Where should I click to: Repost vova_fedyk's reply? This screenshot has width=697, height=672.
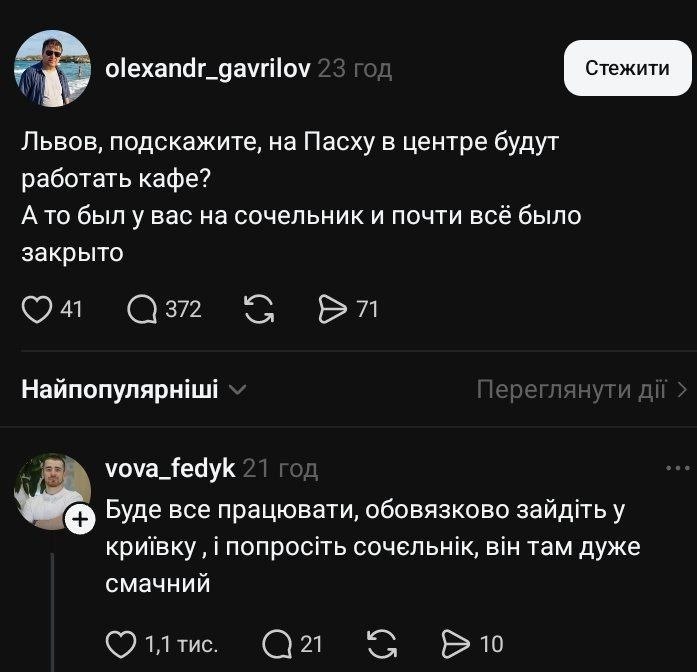coord(382,643)
